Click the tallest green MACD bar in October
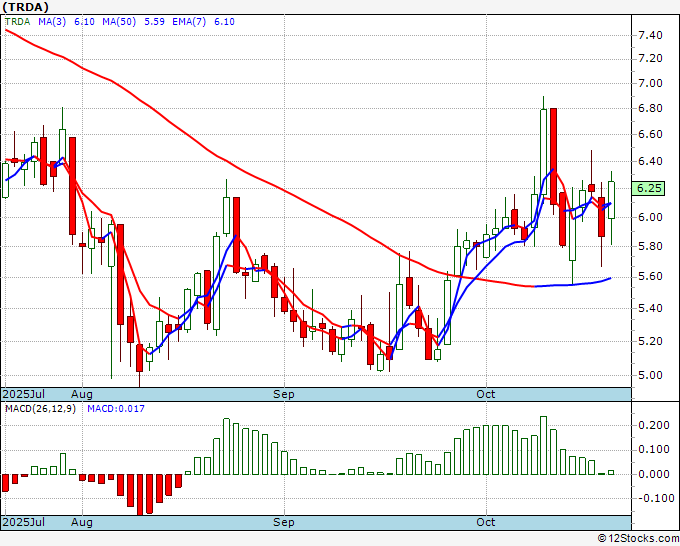The width and height of the screenshot is (680, 546). pyautogui.click(x=543, y=445)
